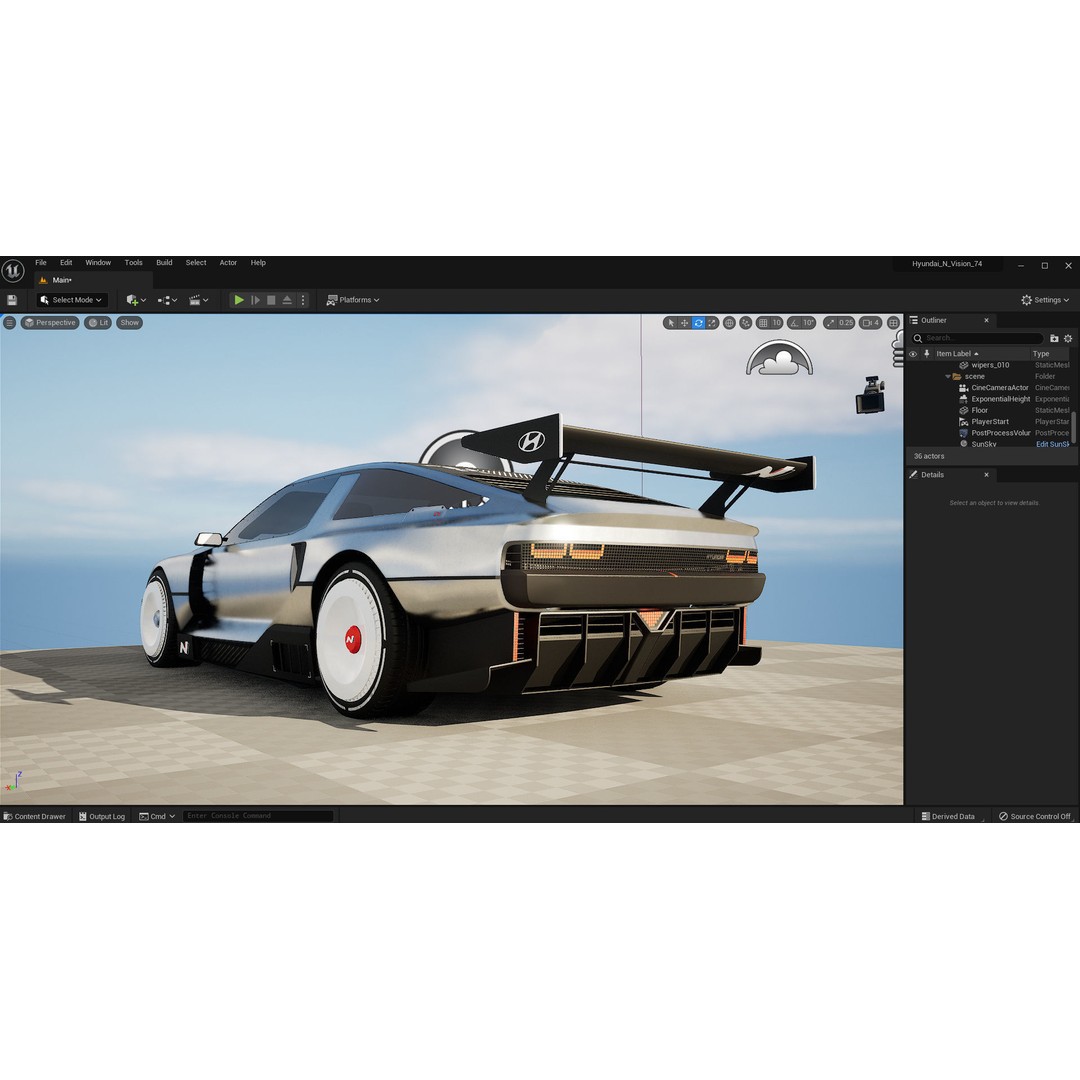Open Outliner settings gear
Screen dimensions: 1080x1080
pos(1068,338)
